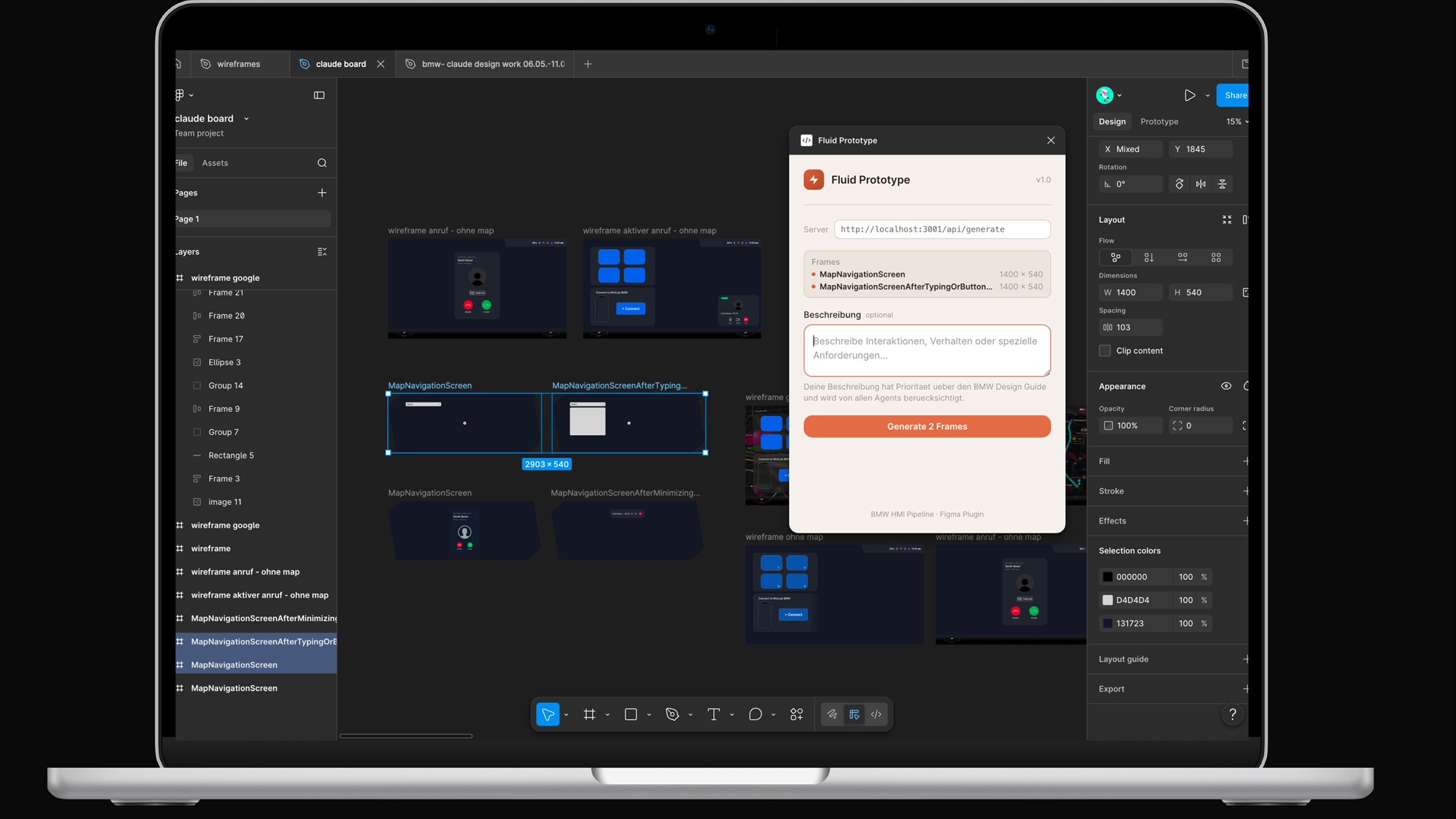
Task: Set flow to grid layout
Action: point(1216,258)
